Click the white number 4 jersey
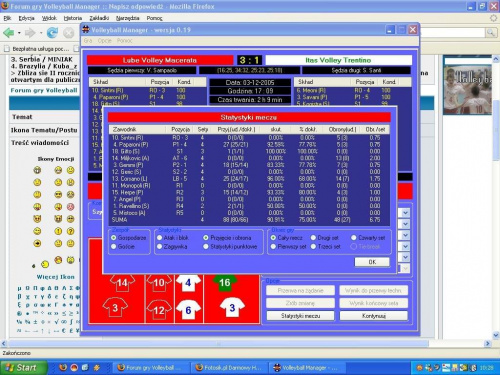The height and width of the screenshot is (375, 500). [x=188, y=282]
